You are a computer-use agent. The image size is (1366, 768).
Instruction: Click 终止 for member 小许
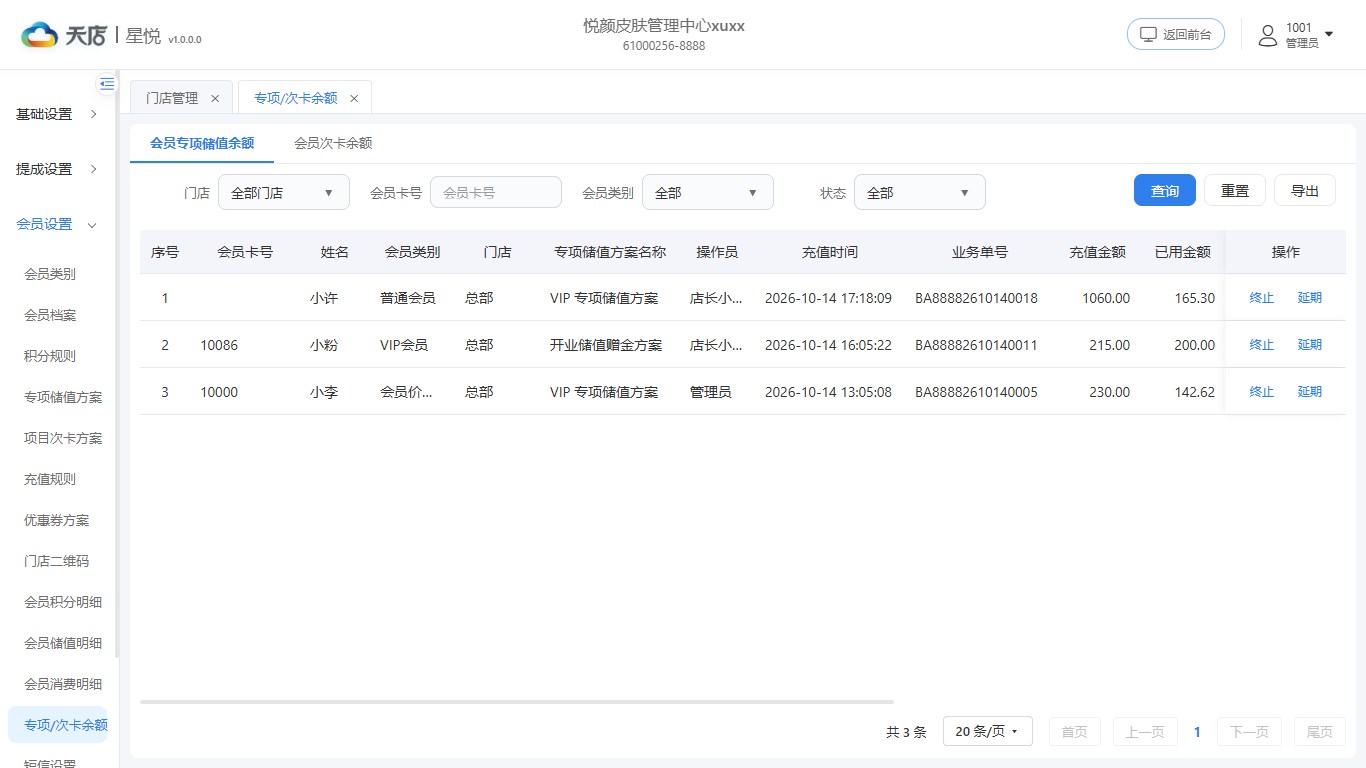1262,298
